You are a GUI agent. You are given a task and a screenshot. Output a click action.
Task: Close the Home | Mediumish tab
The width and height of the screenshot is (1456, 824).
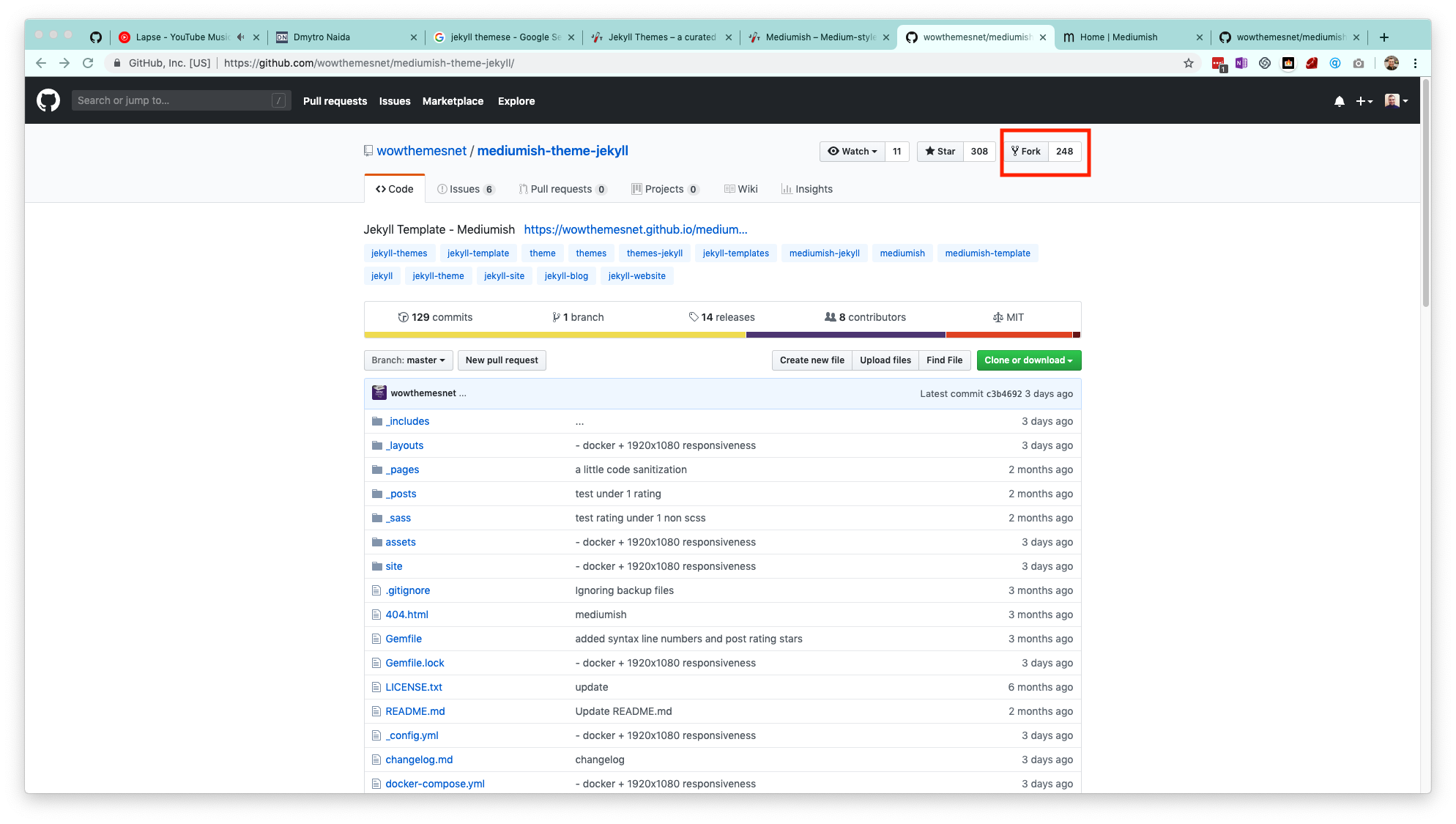point(1199,37)
